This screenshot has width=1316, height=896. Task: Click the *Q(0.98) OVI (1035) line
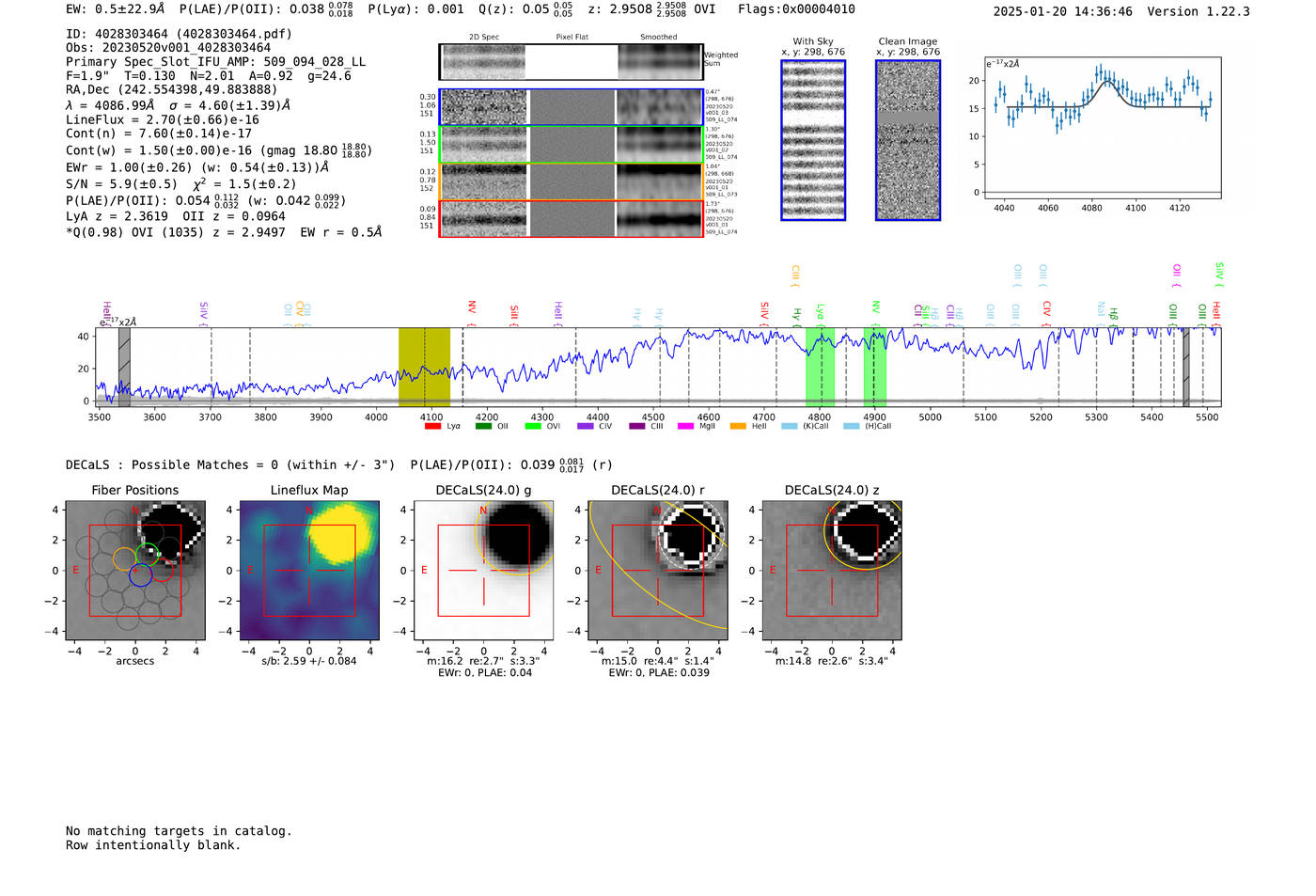point(224,231)
